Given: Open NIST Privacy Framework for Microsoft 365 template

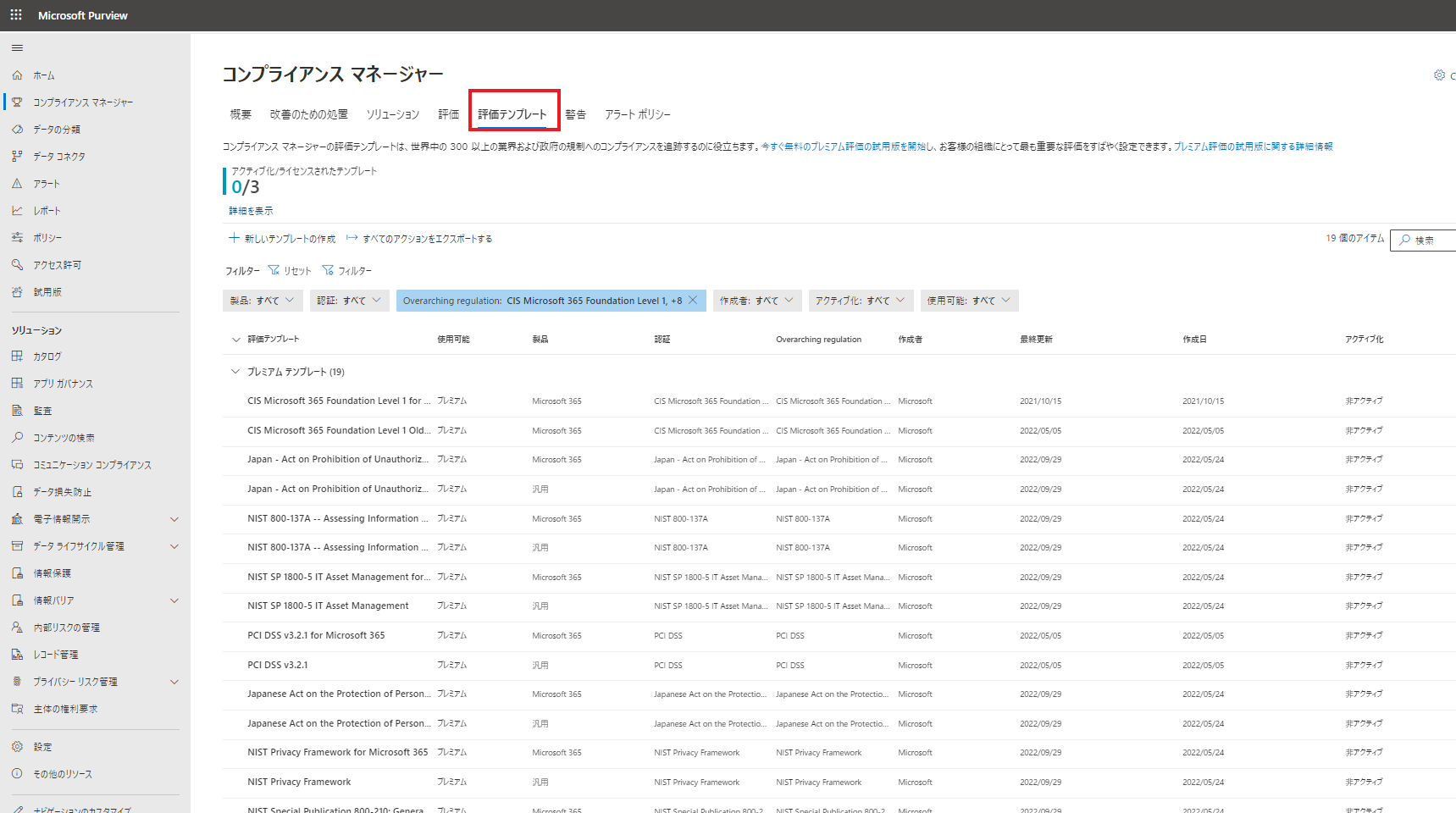Looking at the screenshot, I should [338, 752].
